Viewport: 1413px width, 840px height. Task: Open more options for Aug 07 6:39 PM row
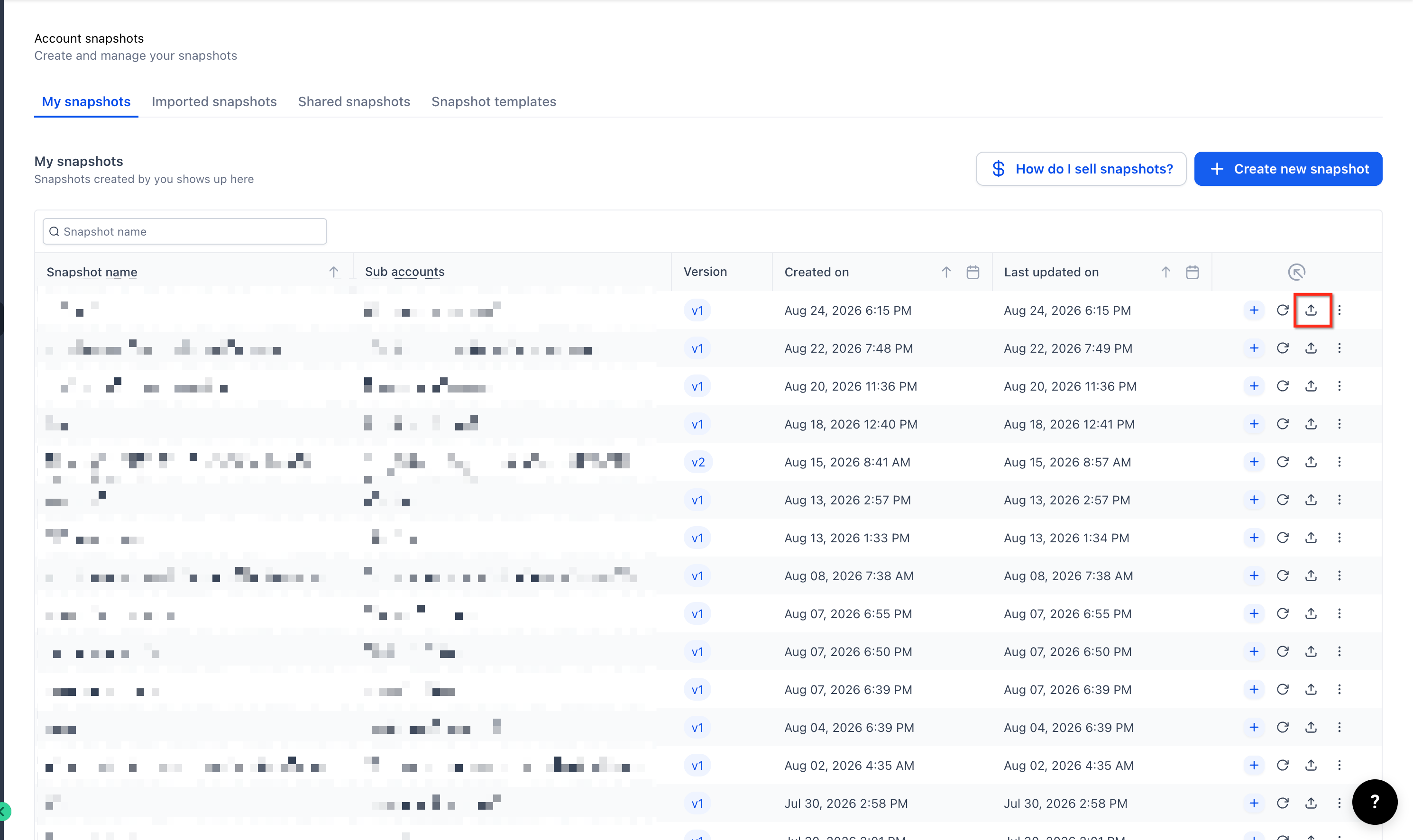point(1339,689)
